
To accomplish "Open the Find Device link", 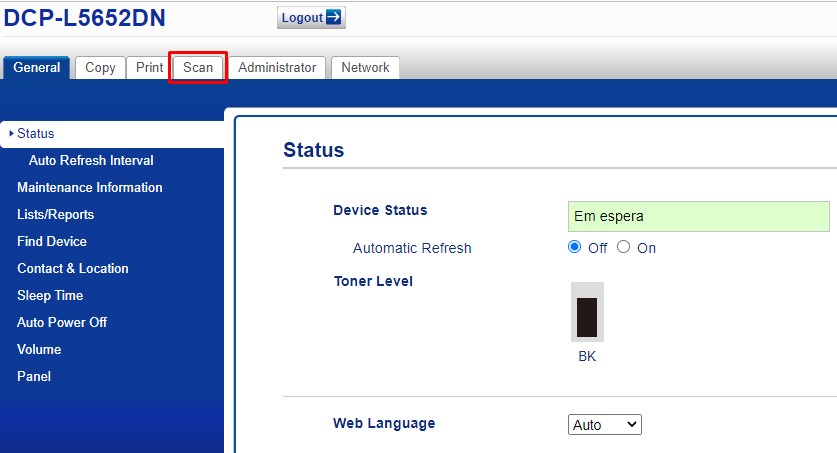I will click(x=52, y=241).
